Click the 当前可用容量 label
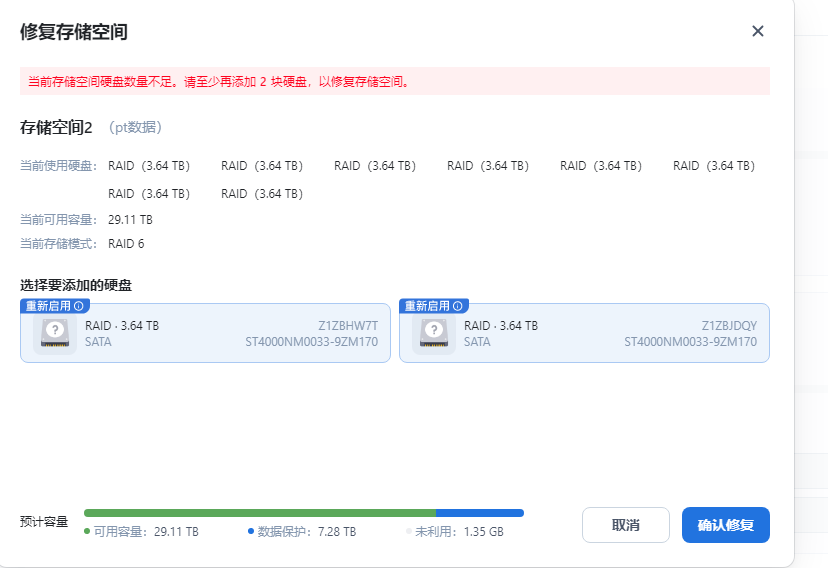The height and width of the screenshot is (568, 828). pos(59,220)
